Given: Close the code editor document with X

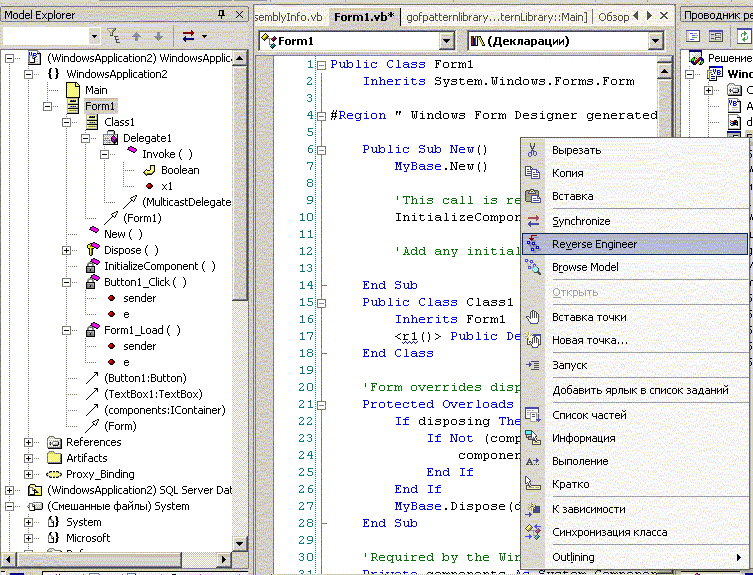Looking at the screenshot, I should point(664,16).
